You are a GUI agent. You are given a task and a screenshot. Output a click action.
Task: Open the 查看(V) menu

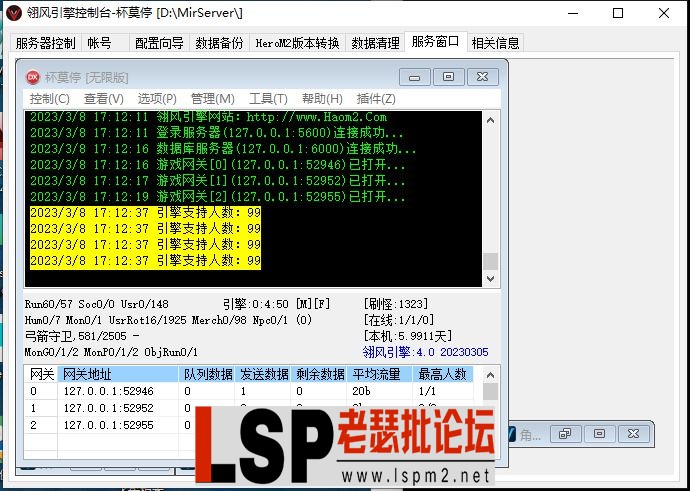click(103, 99)
